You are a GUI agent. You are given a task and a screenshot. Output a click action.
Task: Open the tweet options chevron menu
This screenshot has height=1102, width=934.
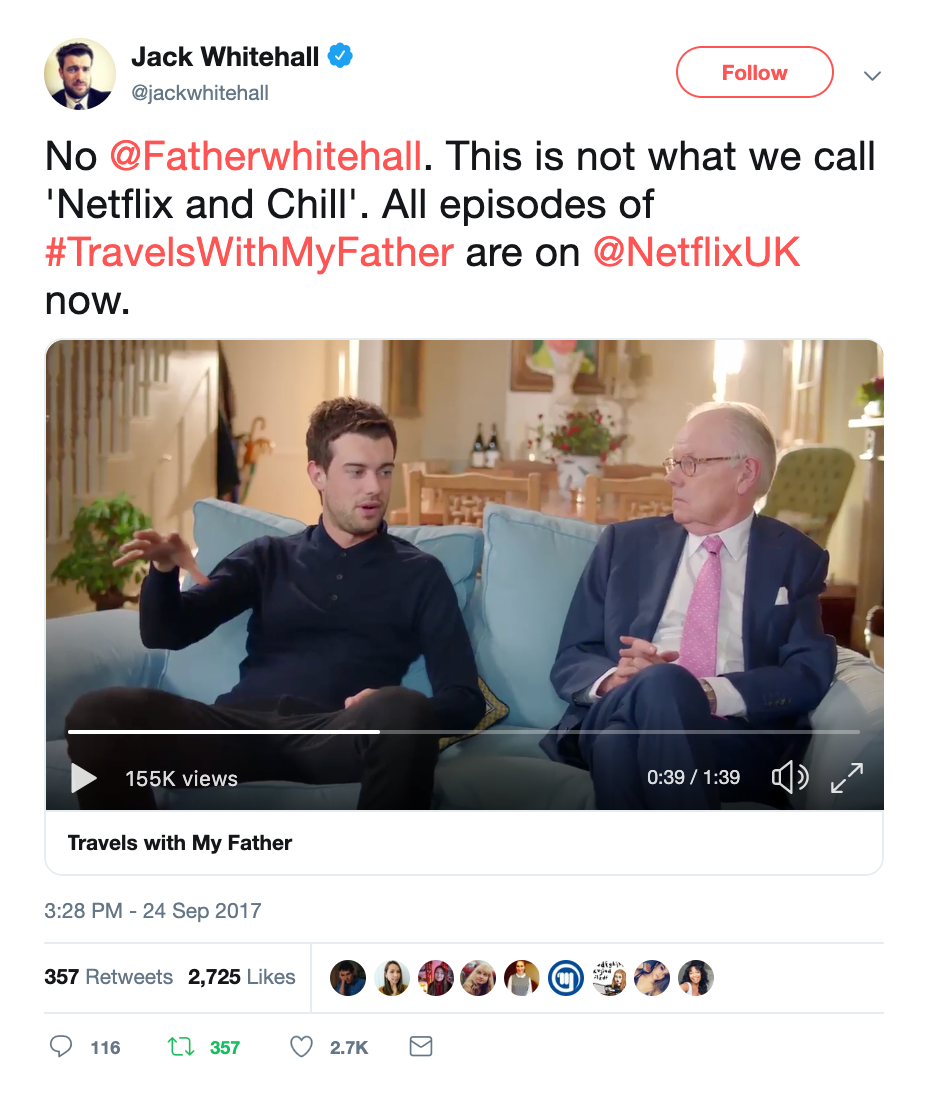pyautogui.click(x=872, y=75)
